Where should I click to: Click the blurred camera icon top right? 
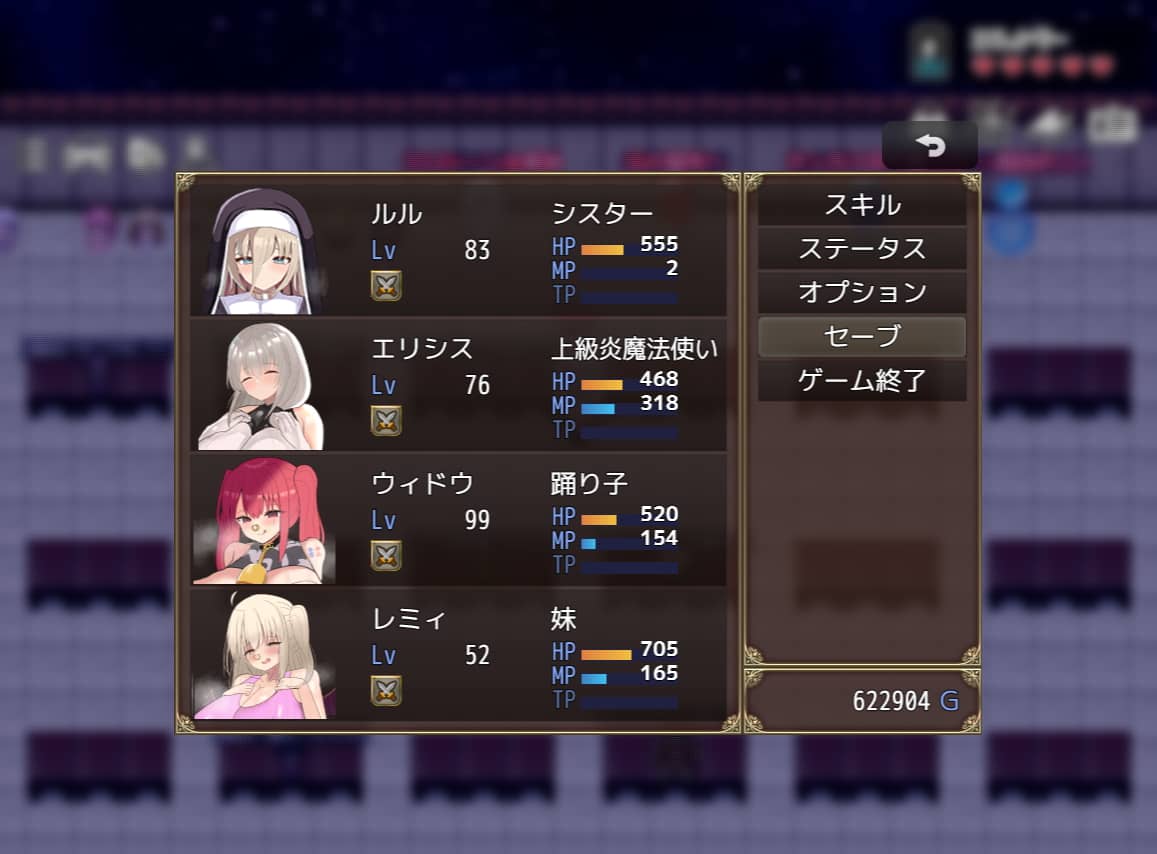coord(1111,124)
